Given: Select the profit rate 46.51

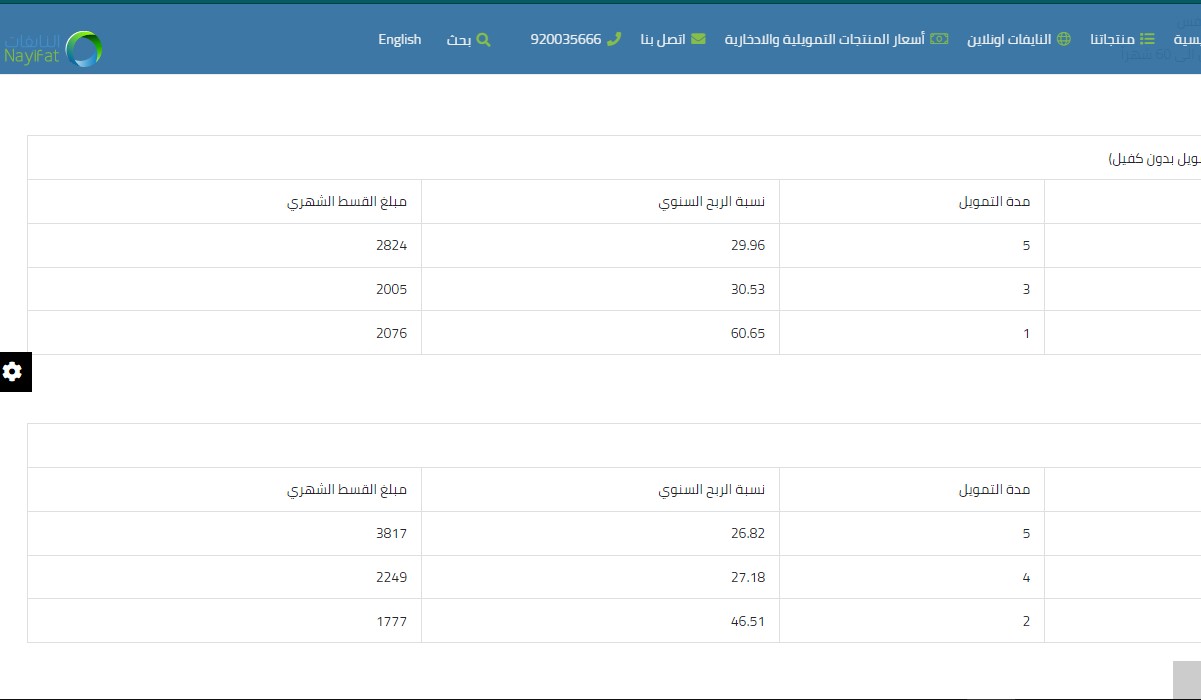Looking at the screenshot, I should coord(748,622).
